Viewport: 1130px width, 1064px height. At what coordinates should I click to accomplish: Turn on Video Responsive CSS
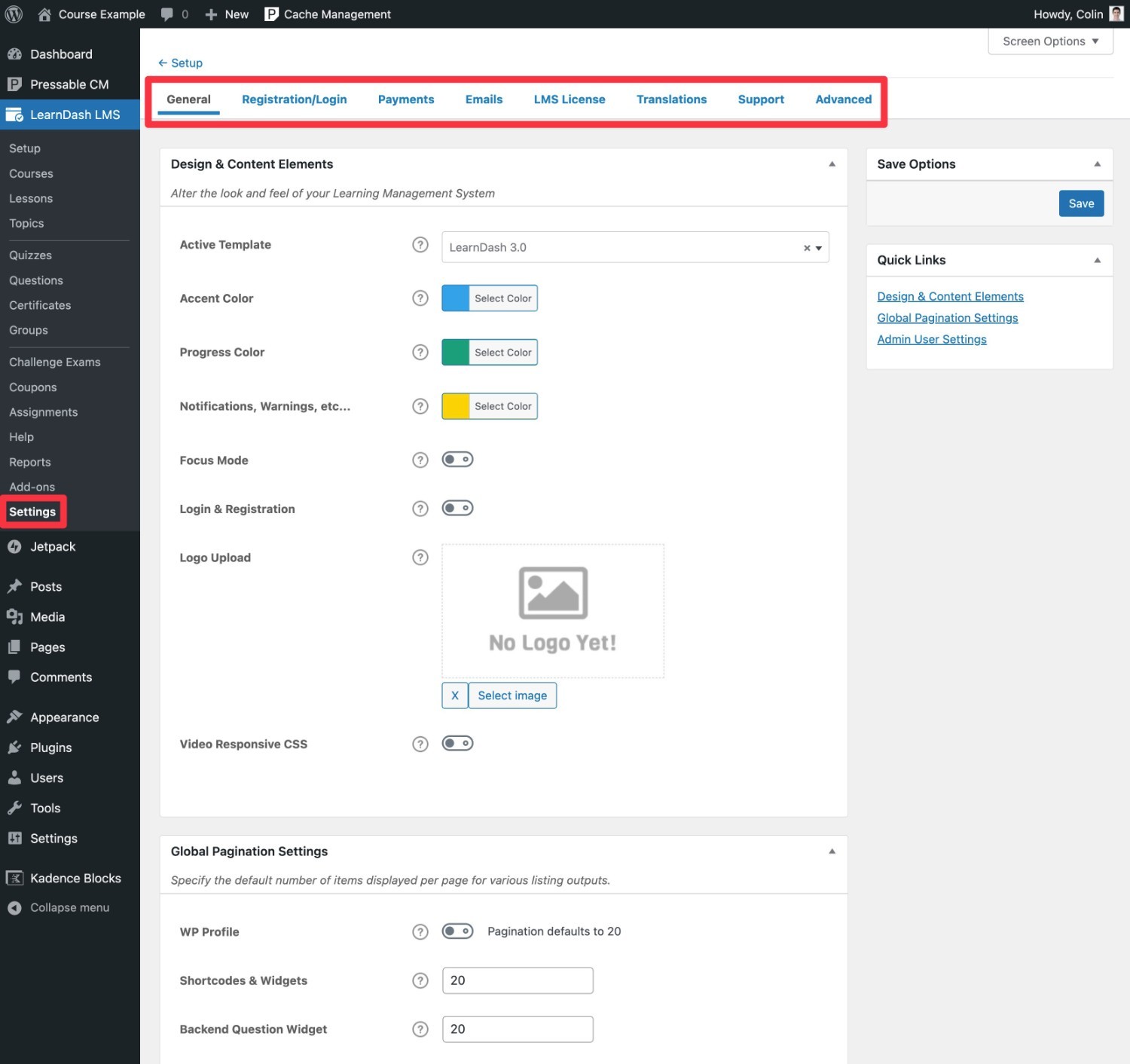tap(457, 743)
